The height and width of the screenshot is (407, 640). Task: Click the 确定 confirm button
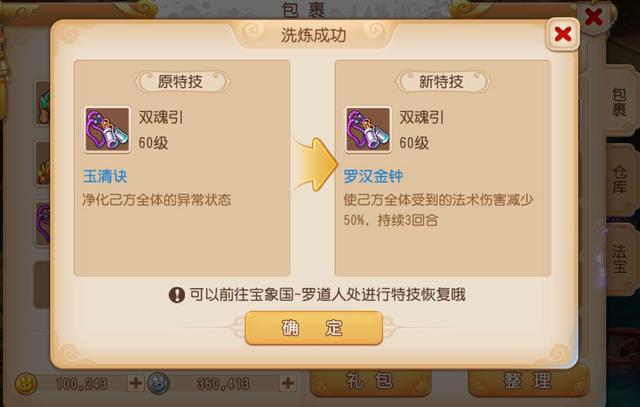[313, 328]
